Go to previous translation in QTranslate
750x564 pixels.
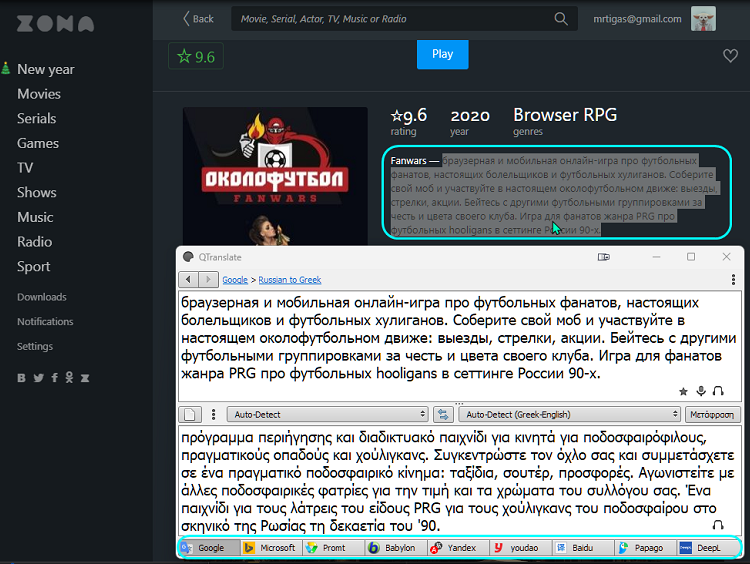pos(188,279)
